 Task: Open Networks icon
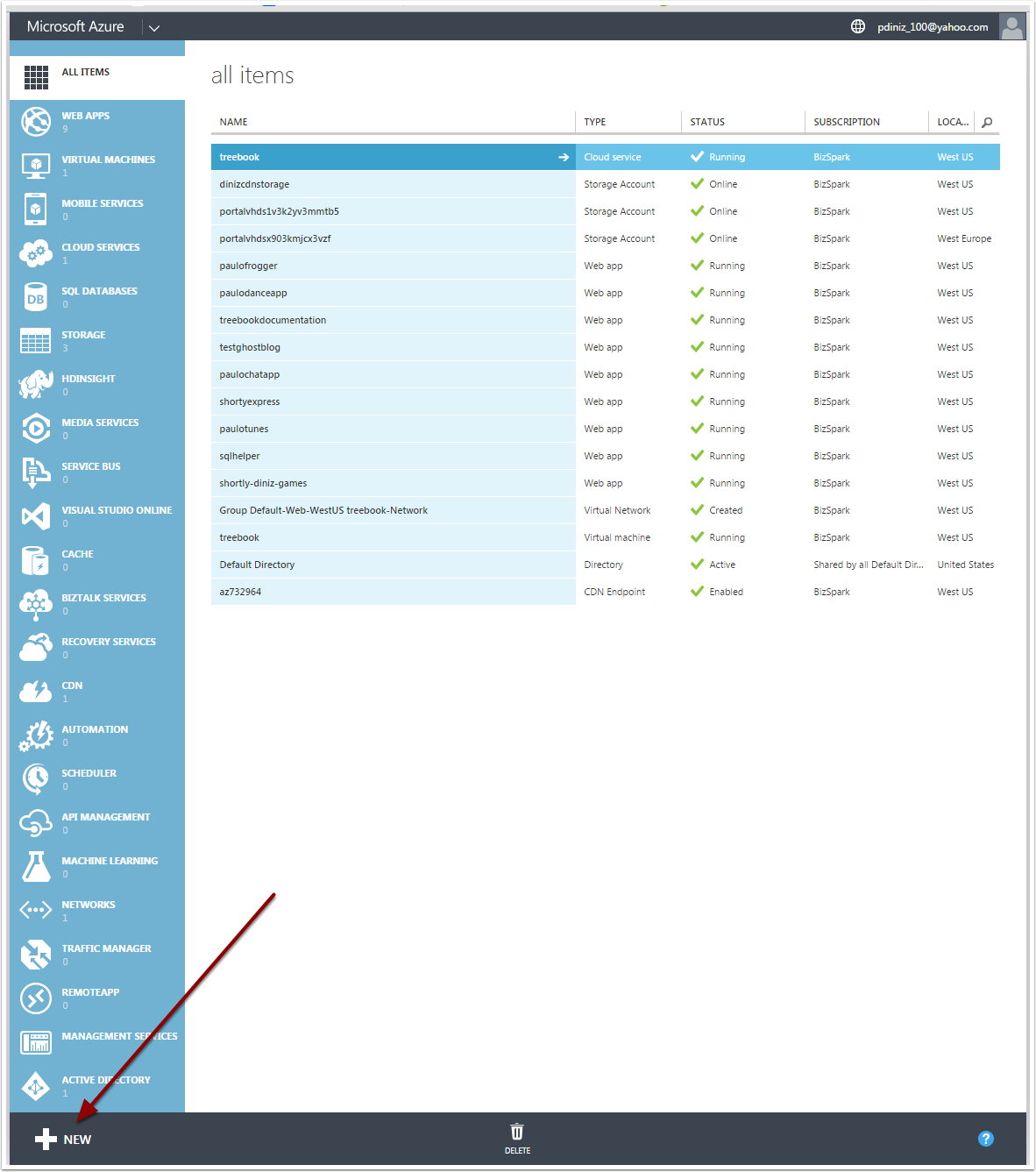(36, 911)
